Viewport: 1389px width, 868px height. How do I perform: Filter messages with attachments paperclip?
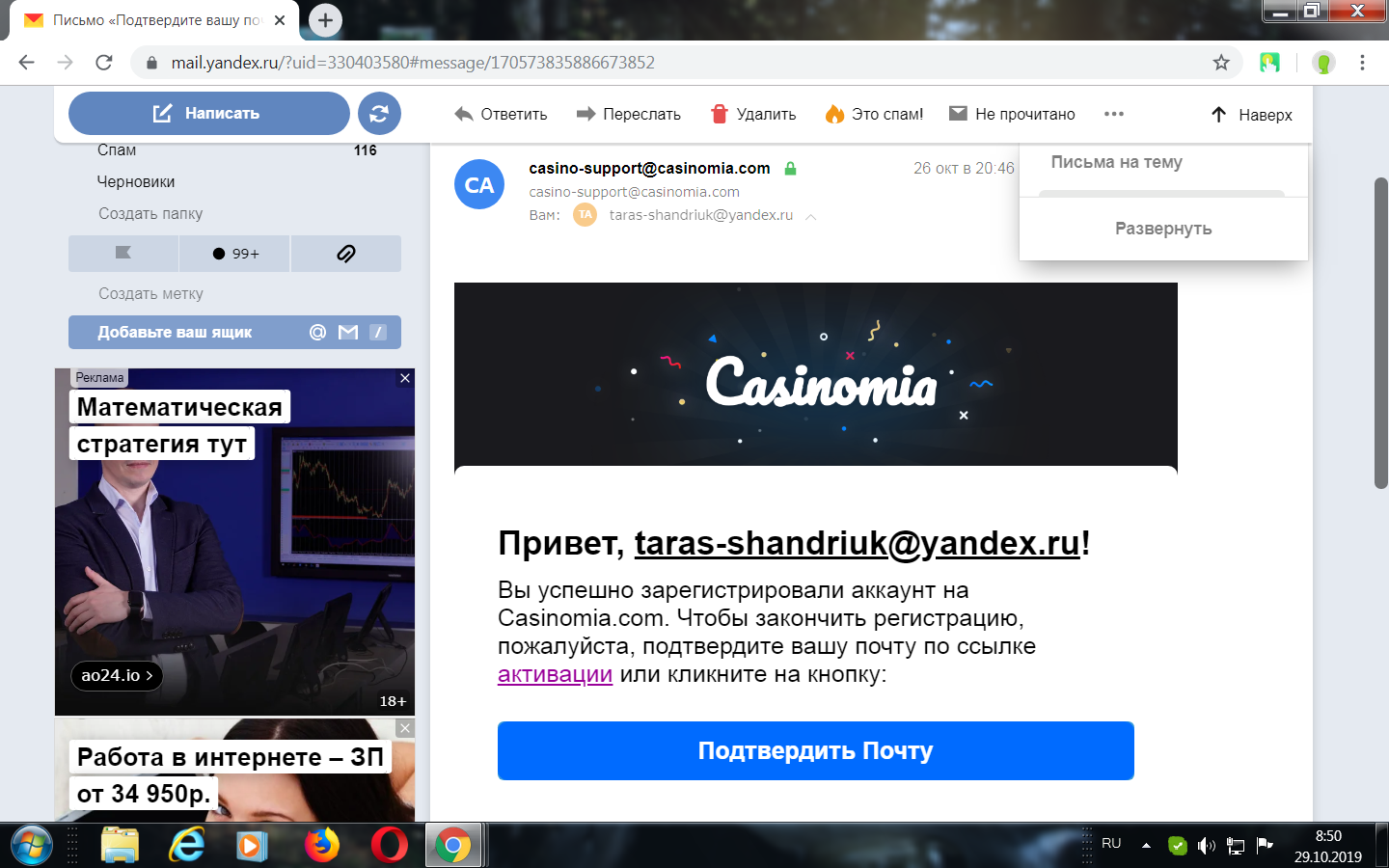[x=345, y=253]
